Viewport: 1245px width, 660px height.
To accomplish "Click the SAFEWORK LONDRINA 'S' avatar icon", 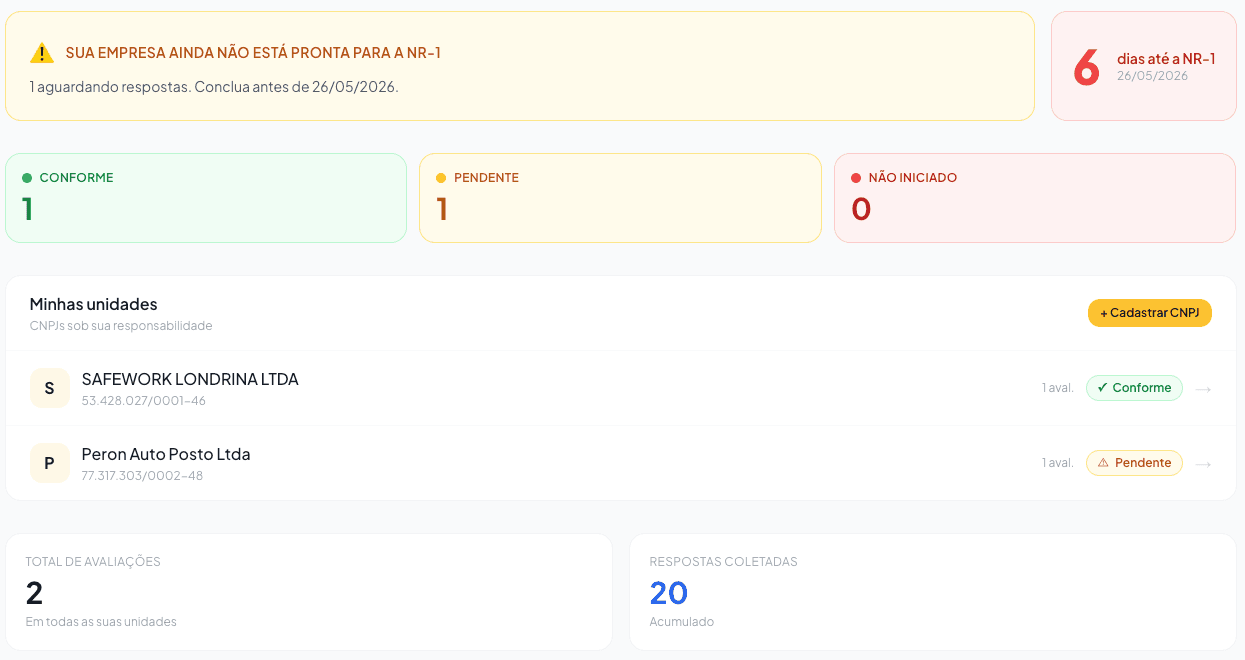I will pos(50,388).
